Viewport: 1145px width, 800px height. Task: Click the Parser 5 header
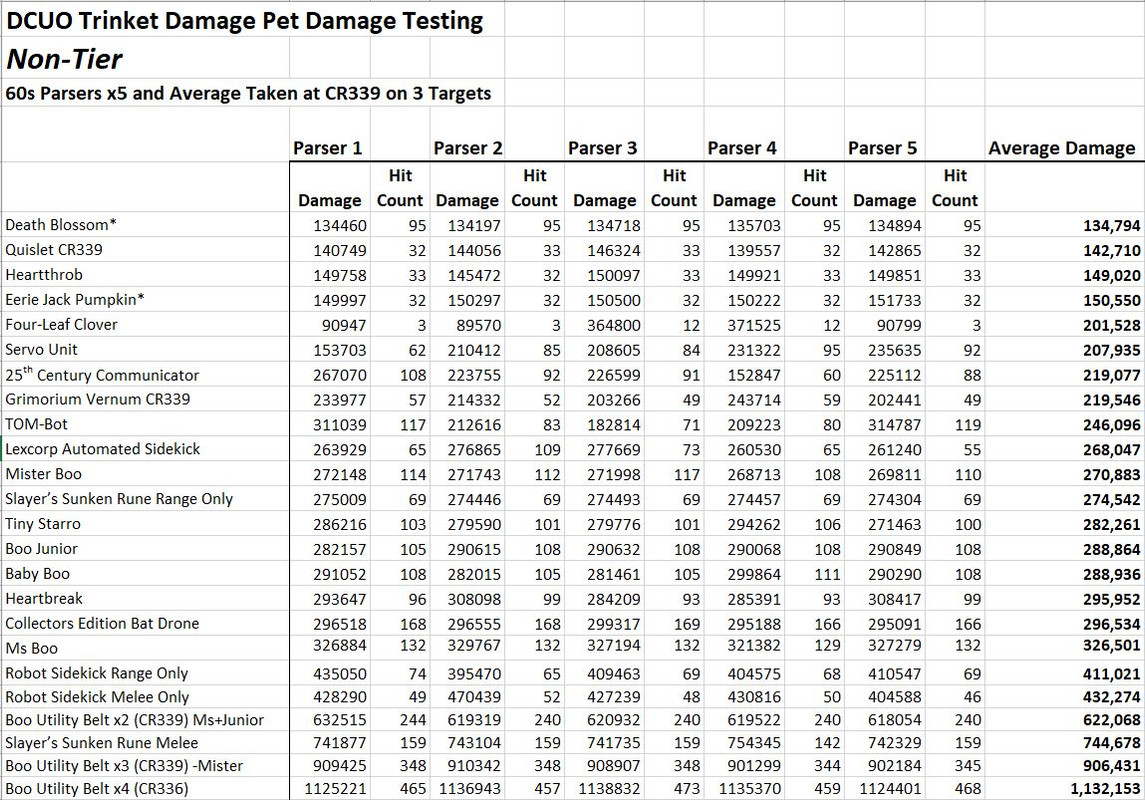[882, 148]
